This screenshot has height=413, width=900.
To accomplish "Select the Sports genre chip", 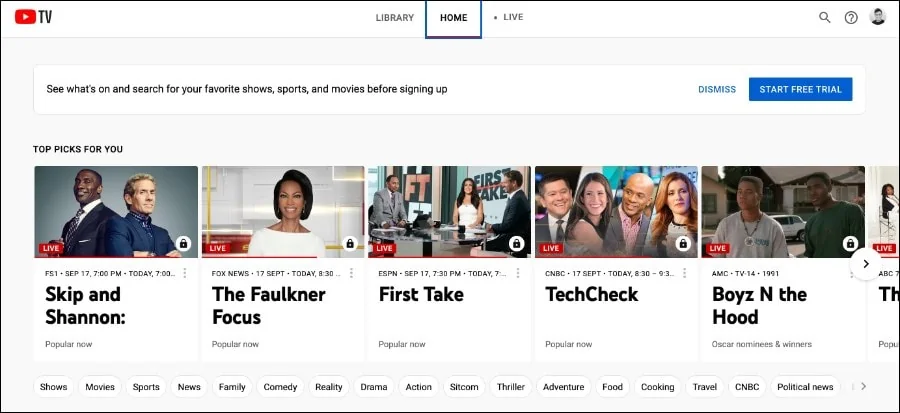I will (146, 387).
